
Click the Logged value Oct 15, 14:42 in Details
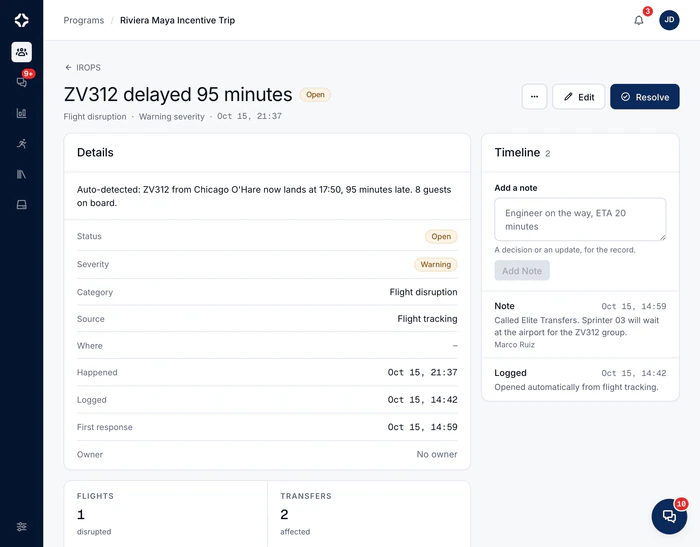coord(422,400)
